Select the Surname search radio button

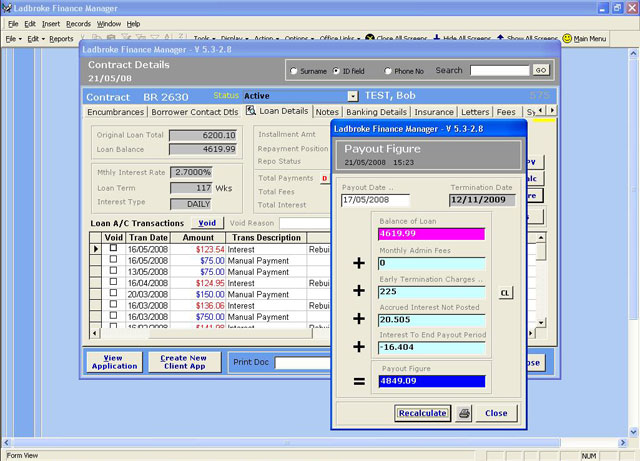point(293,71)
